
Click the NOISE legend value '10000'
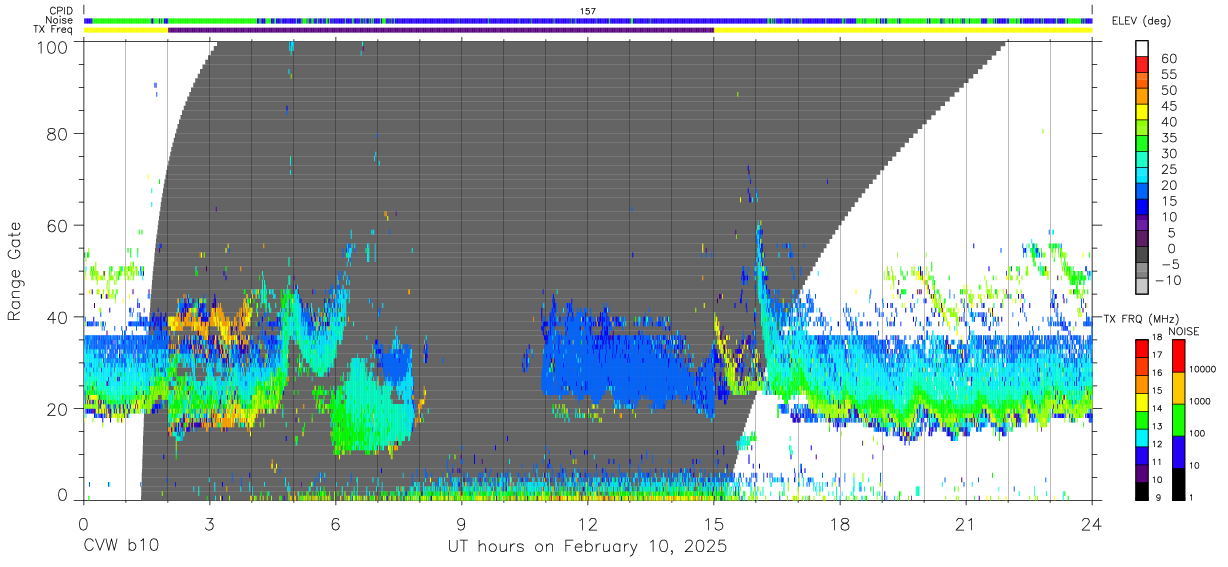point(1203,370)
